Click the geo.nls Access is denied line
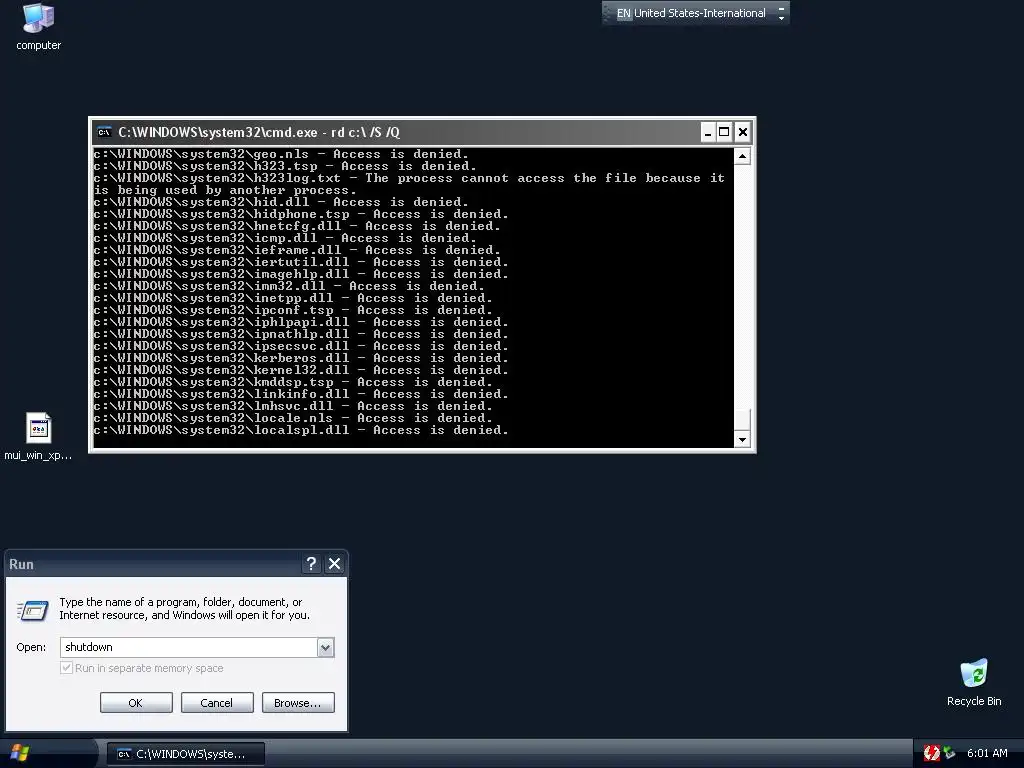1024x768 pixels. tap(281, 154)
